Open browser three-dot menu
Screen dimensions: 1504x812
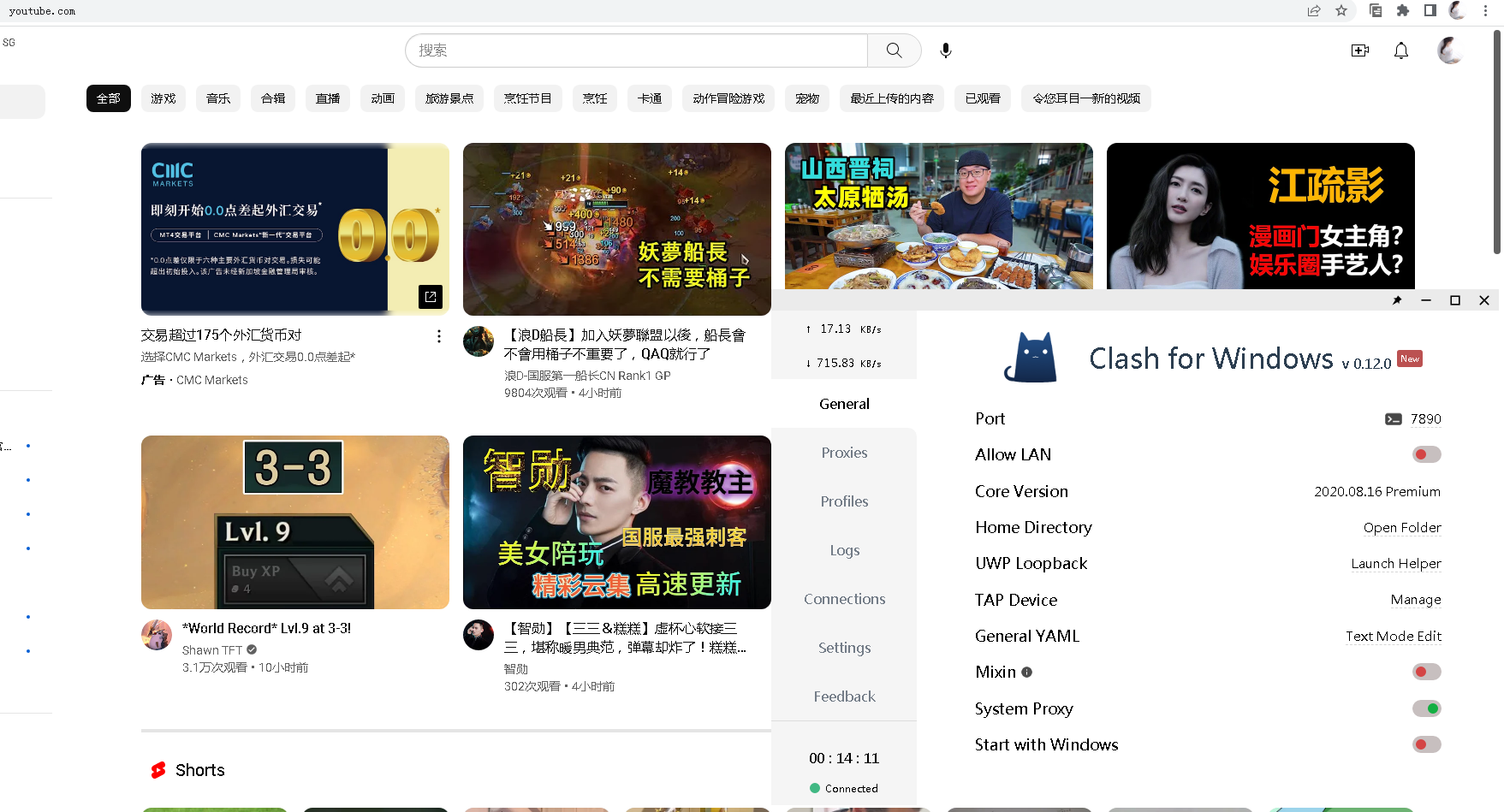[x=1486, y=10]
